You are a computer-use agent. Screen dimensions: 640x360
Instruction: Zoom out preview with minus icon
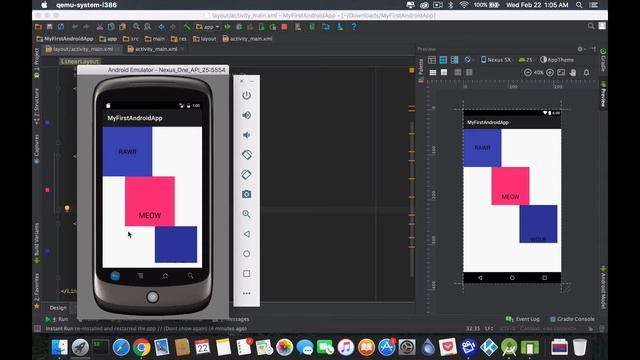point(528,72)
